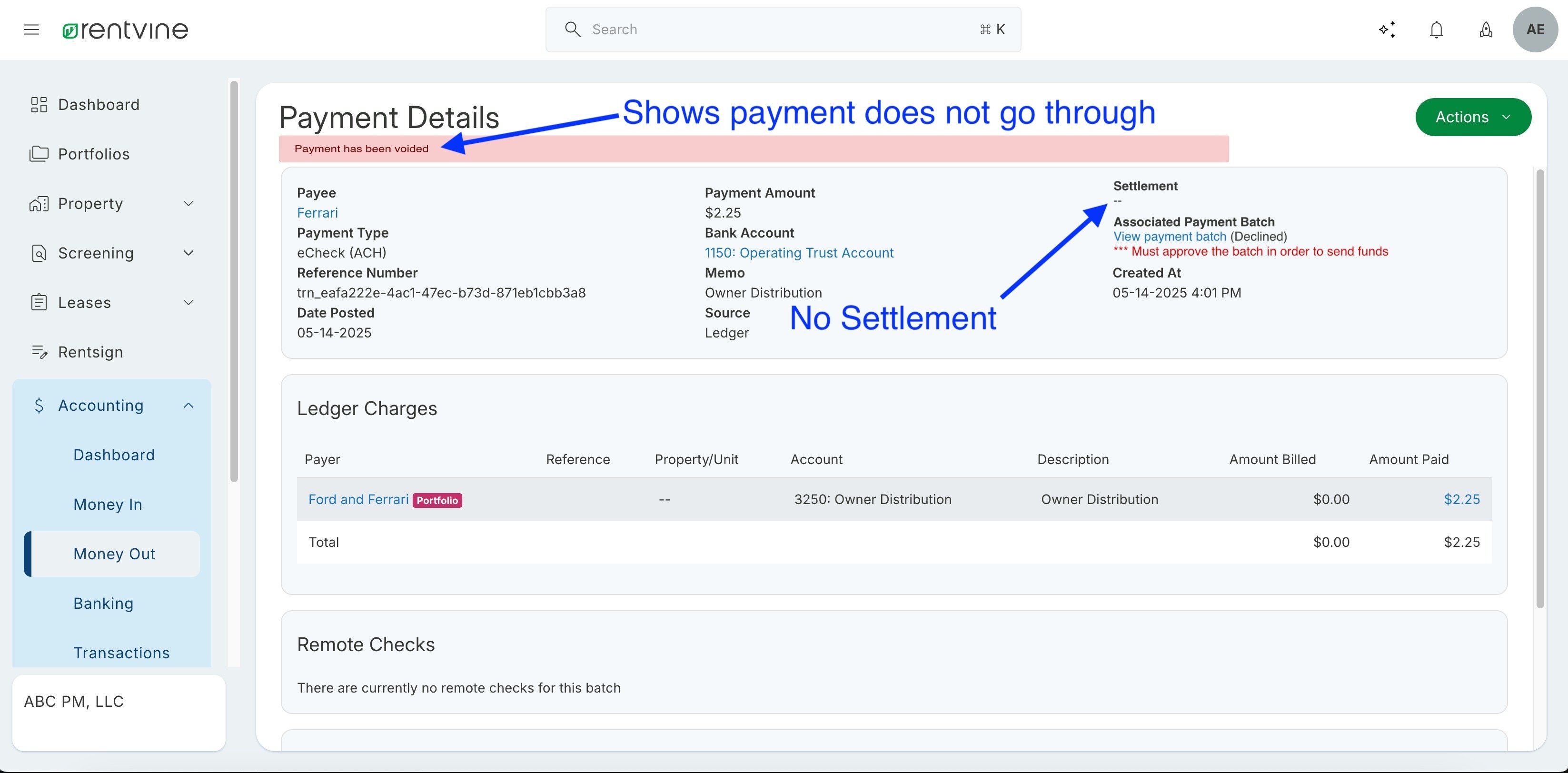Click the Payment has been voided banner

754,149
